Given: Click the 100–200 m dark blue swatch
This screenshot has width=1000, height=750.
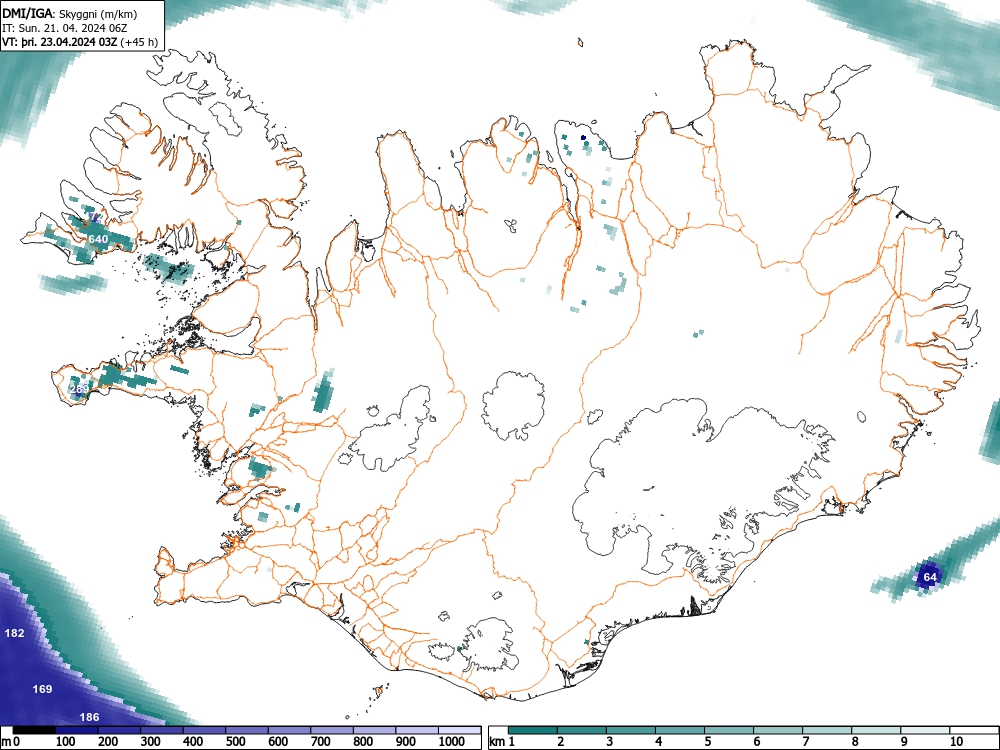Looking at the screenshot, I should [77, 730].
